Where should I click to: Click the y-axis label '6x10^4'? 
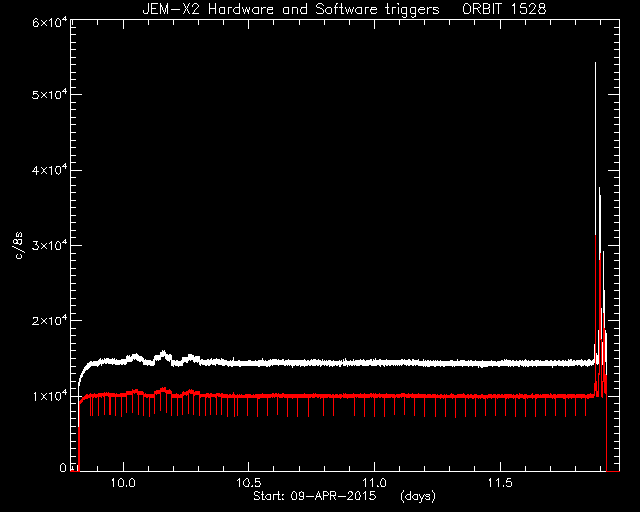tap(50, 22)
